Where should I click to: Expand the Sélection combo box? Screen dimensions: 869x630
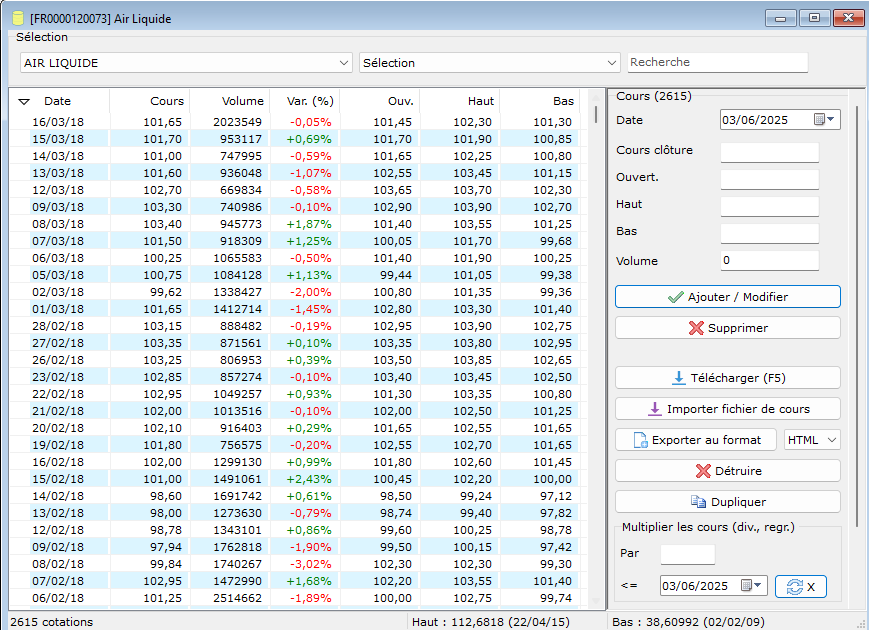click(x=612, y=63)
